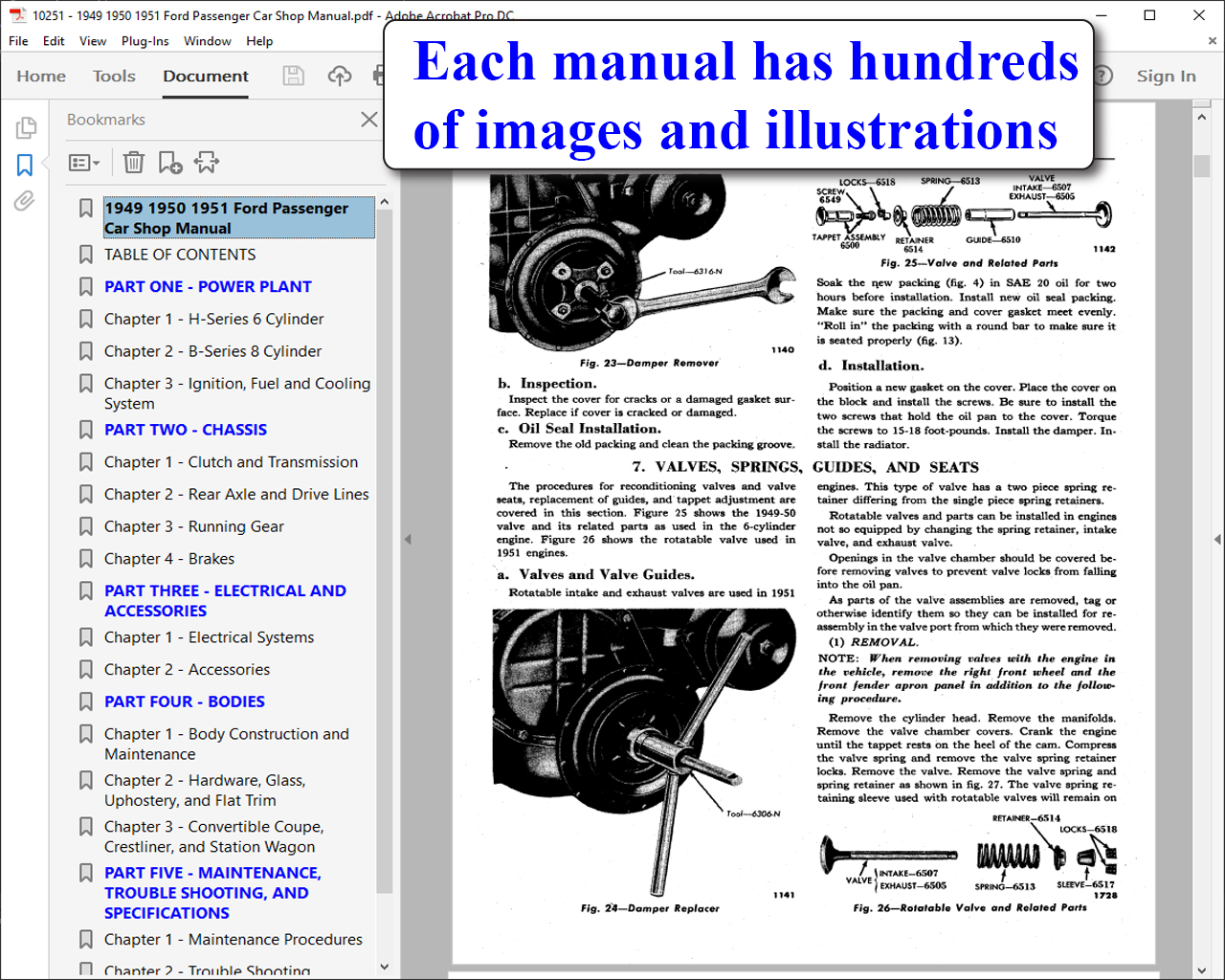Open Chapter 1 - Body Construction and Maintenance

(227, 744)
